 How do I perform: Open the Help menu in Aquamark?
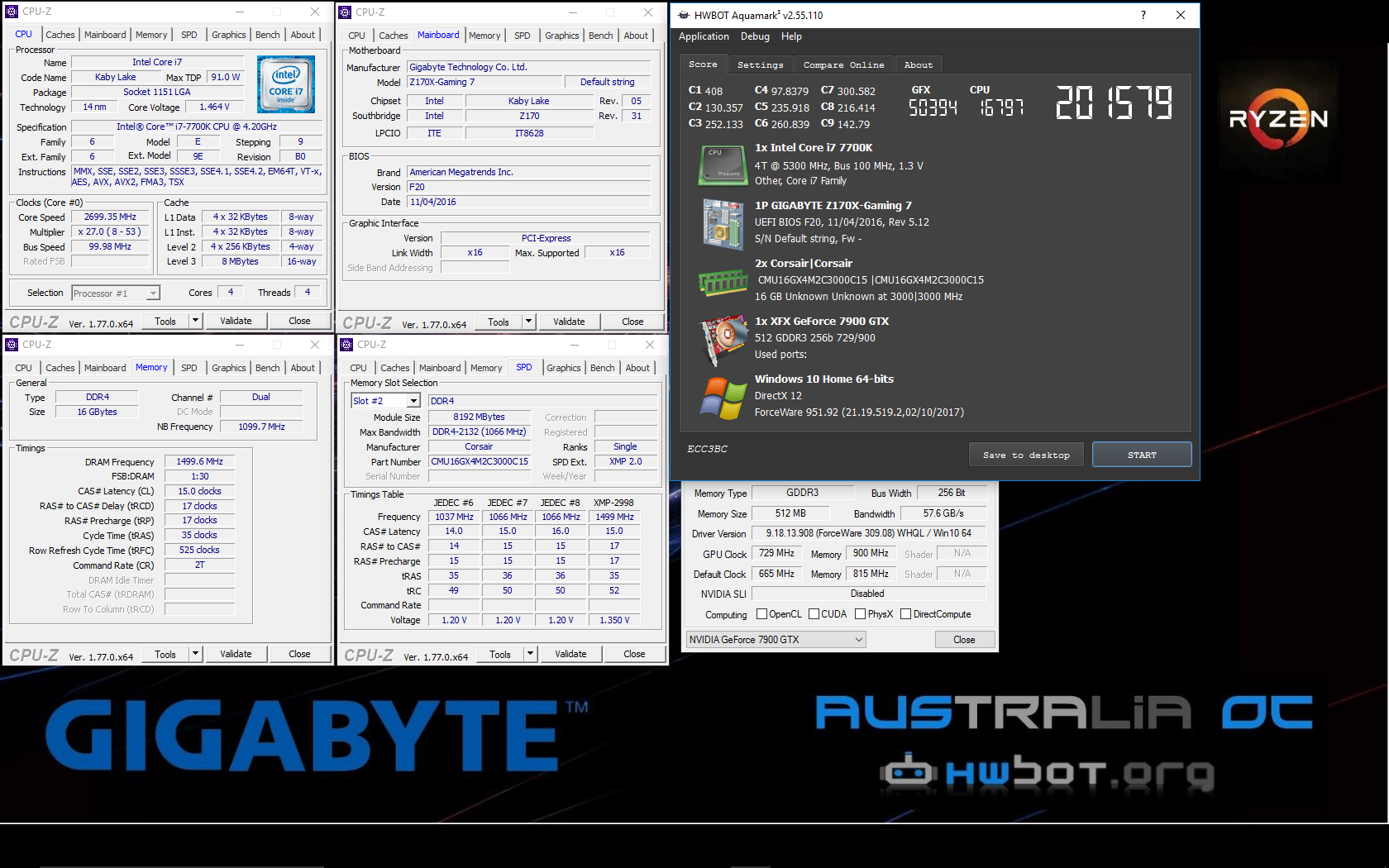click(791, 36)
